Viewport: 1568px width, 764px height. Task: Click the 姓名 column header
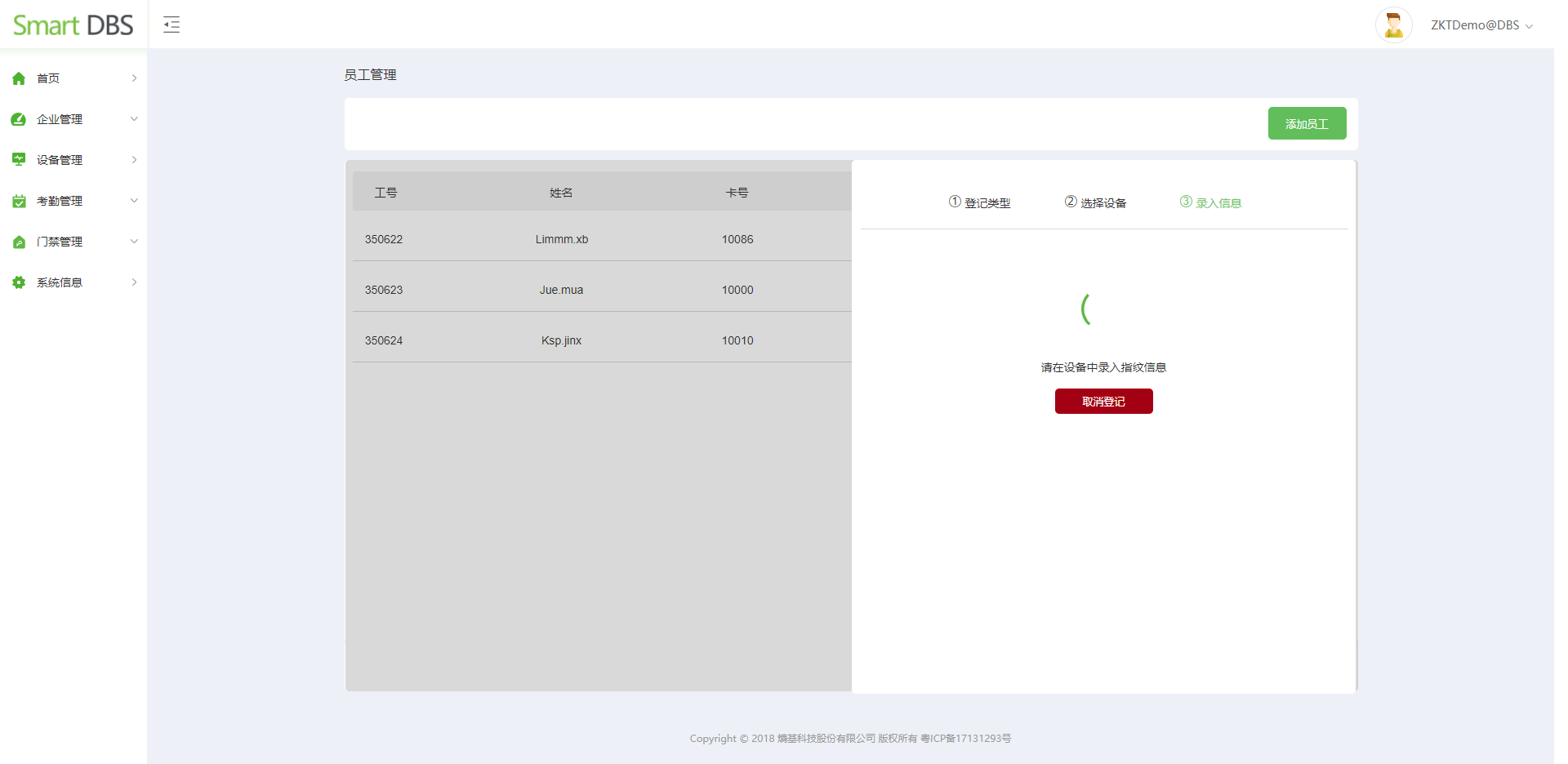coord(561,193)
